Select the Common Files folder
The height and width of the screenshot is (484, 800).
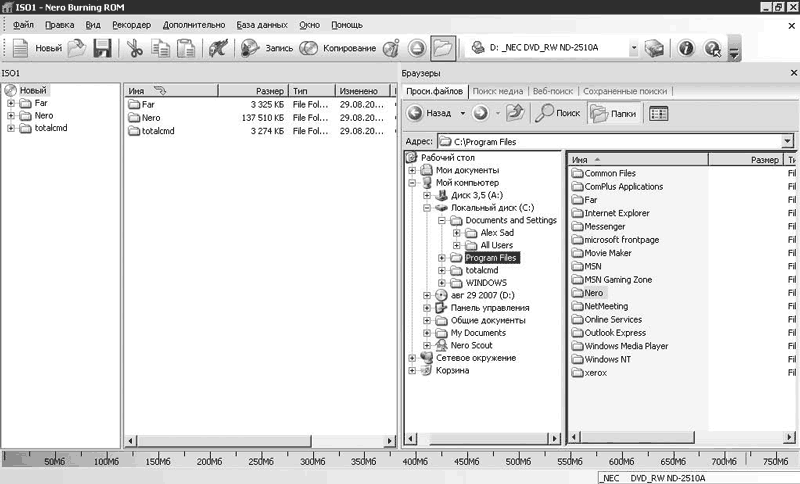click(x=610, y=173)
